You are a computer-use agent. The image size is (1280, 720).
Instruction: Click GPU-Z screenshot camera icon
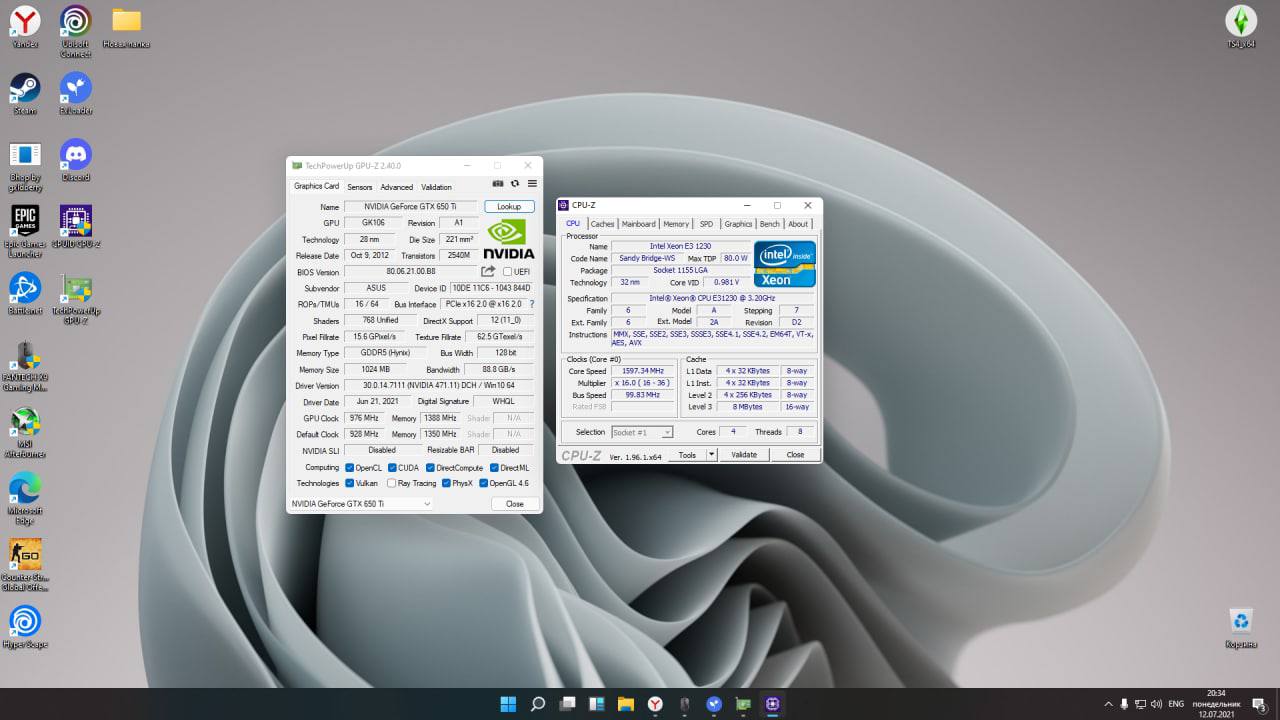point(498,184)
